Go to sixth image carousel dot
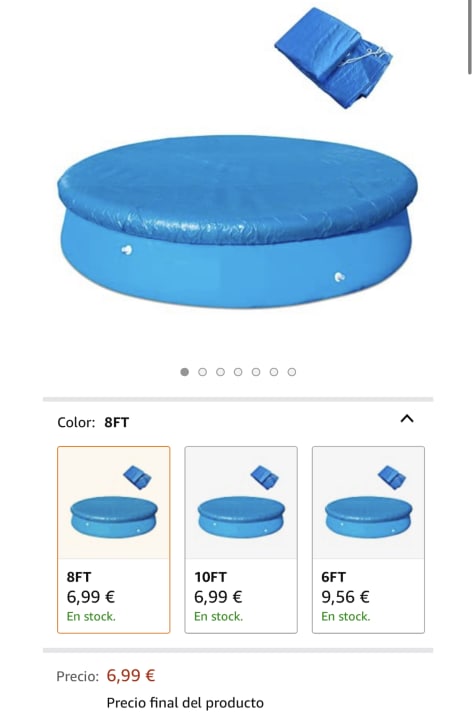This screenshot has width=475, height=722. (274, 372)
